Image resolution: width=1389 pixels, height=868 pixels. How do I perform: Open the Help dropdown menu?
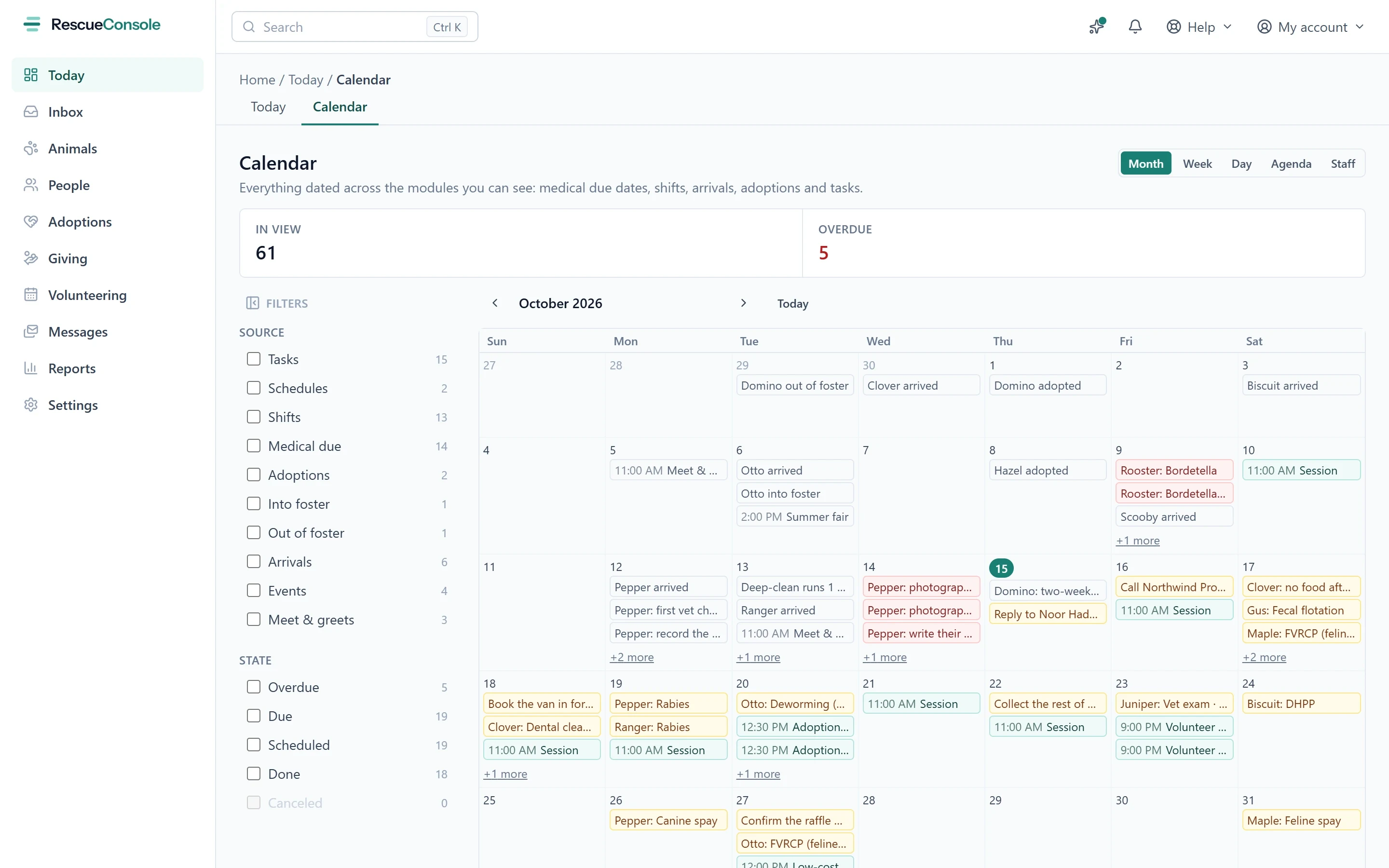(1199, 27)
